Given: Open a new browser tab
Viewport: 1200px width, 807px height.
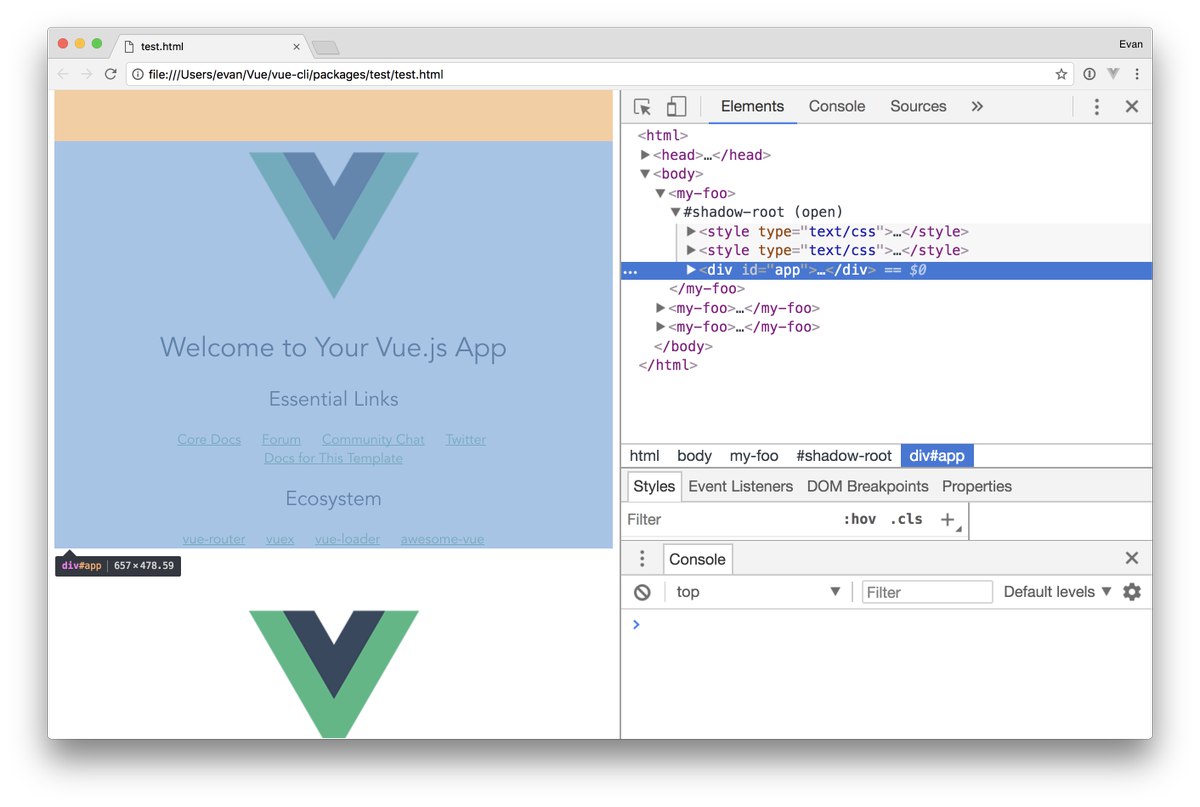Looking at the screenshot, I should tap(326, 47).
